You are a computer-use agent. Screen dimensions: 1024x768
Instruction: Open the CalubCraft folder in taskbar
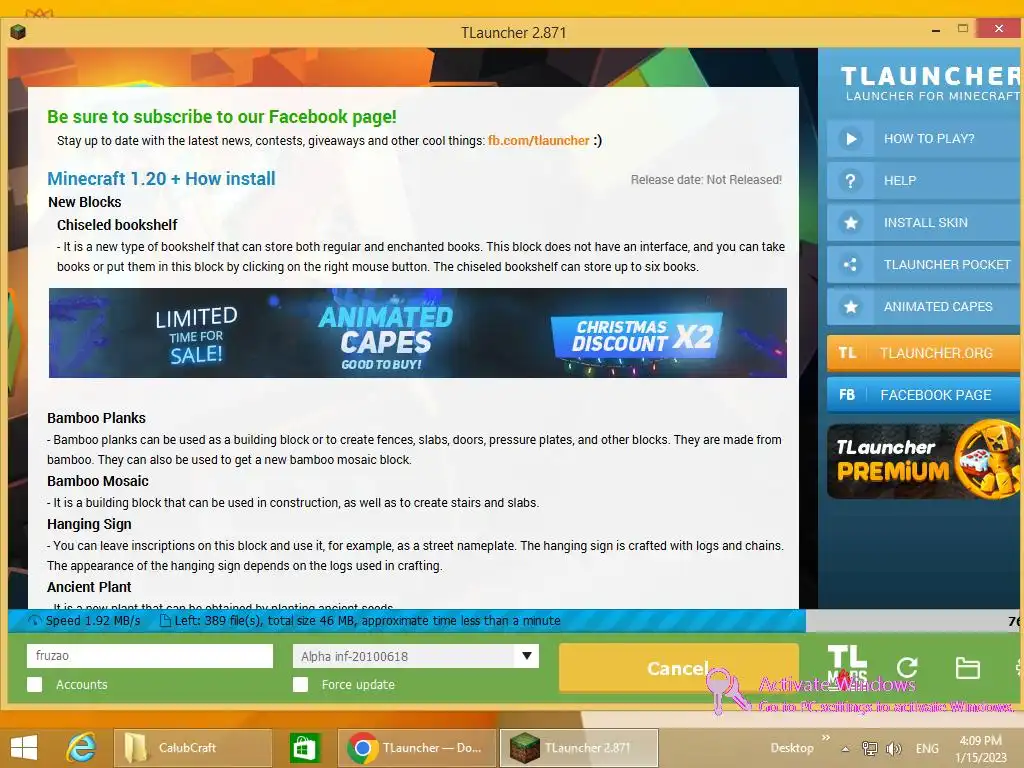tap(193, 748)
